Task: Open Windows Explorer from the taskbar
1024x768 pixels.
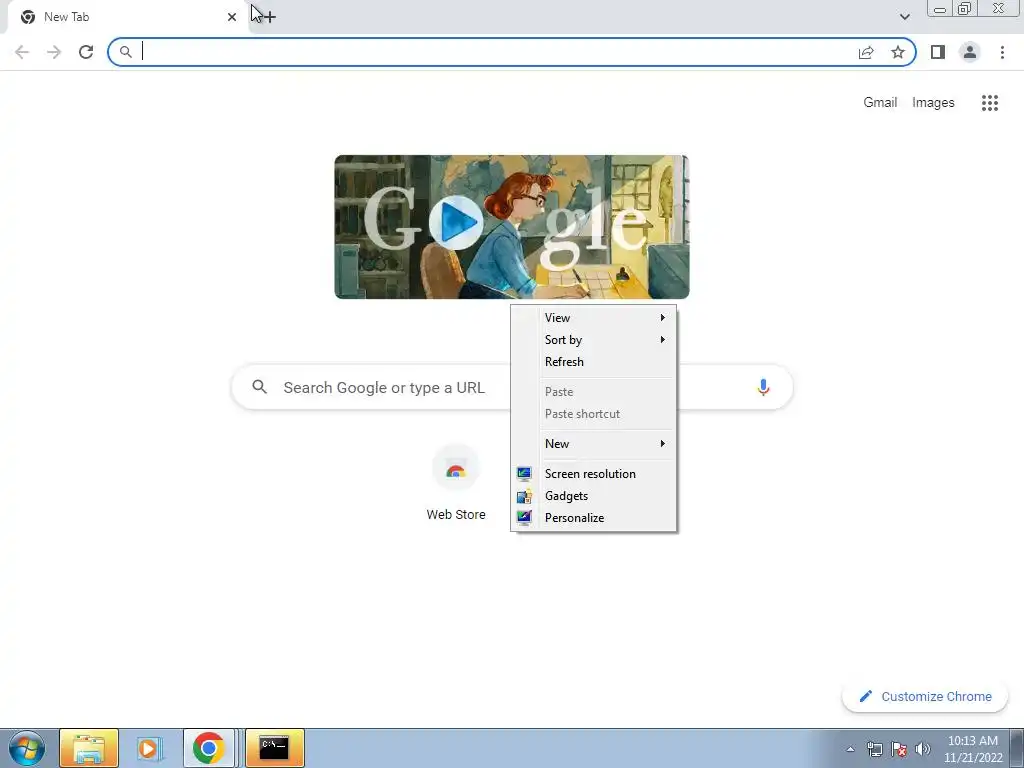Action: [x=89, y=748]
